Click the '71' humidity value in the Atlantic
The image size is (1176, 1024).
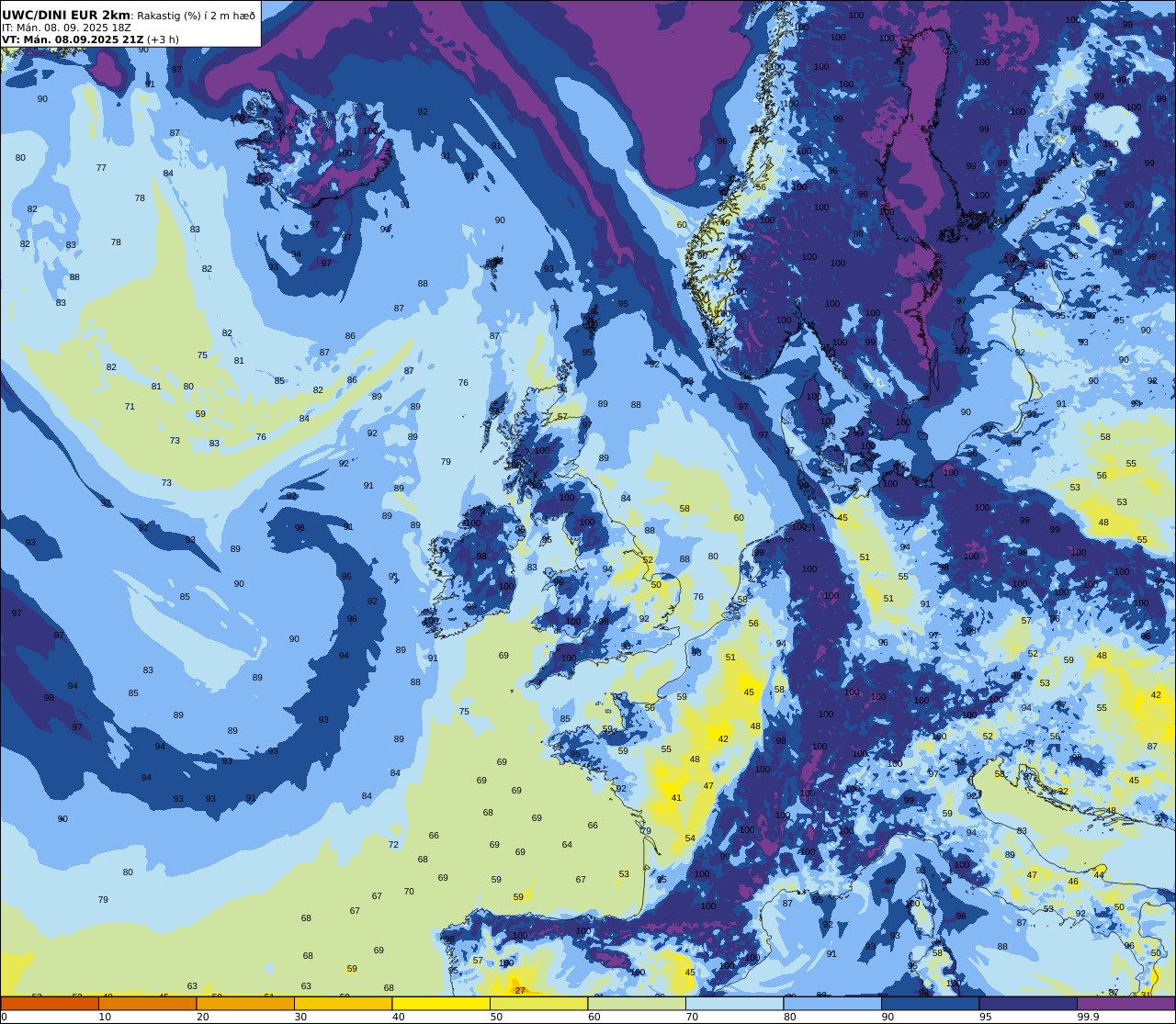[x=130, y=407]
